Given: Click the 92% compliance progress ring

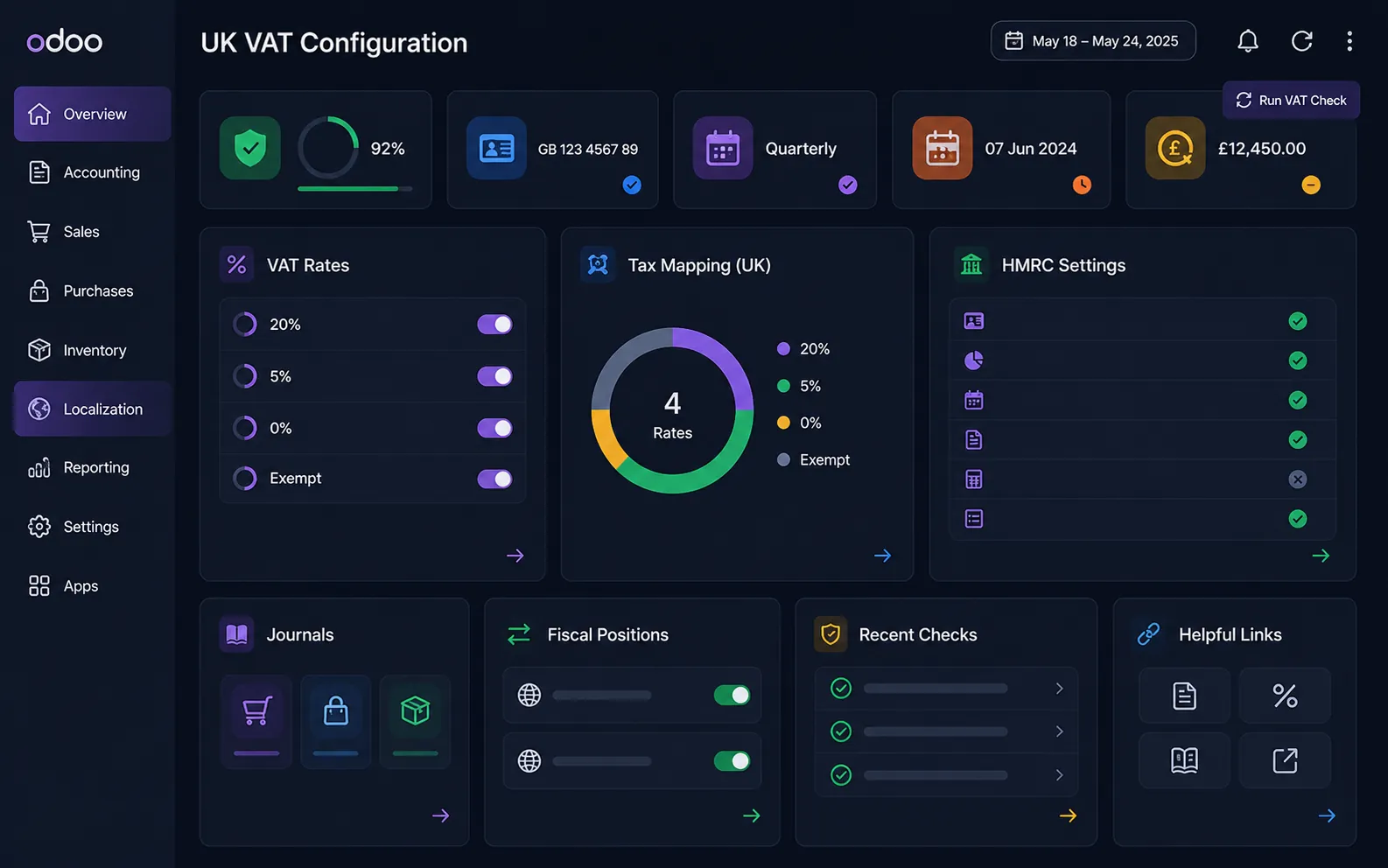Looking at the screenshot, I should (x=328, y=146).
